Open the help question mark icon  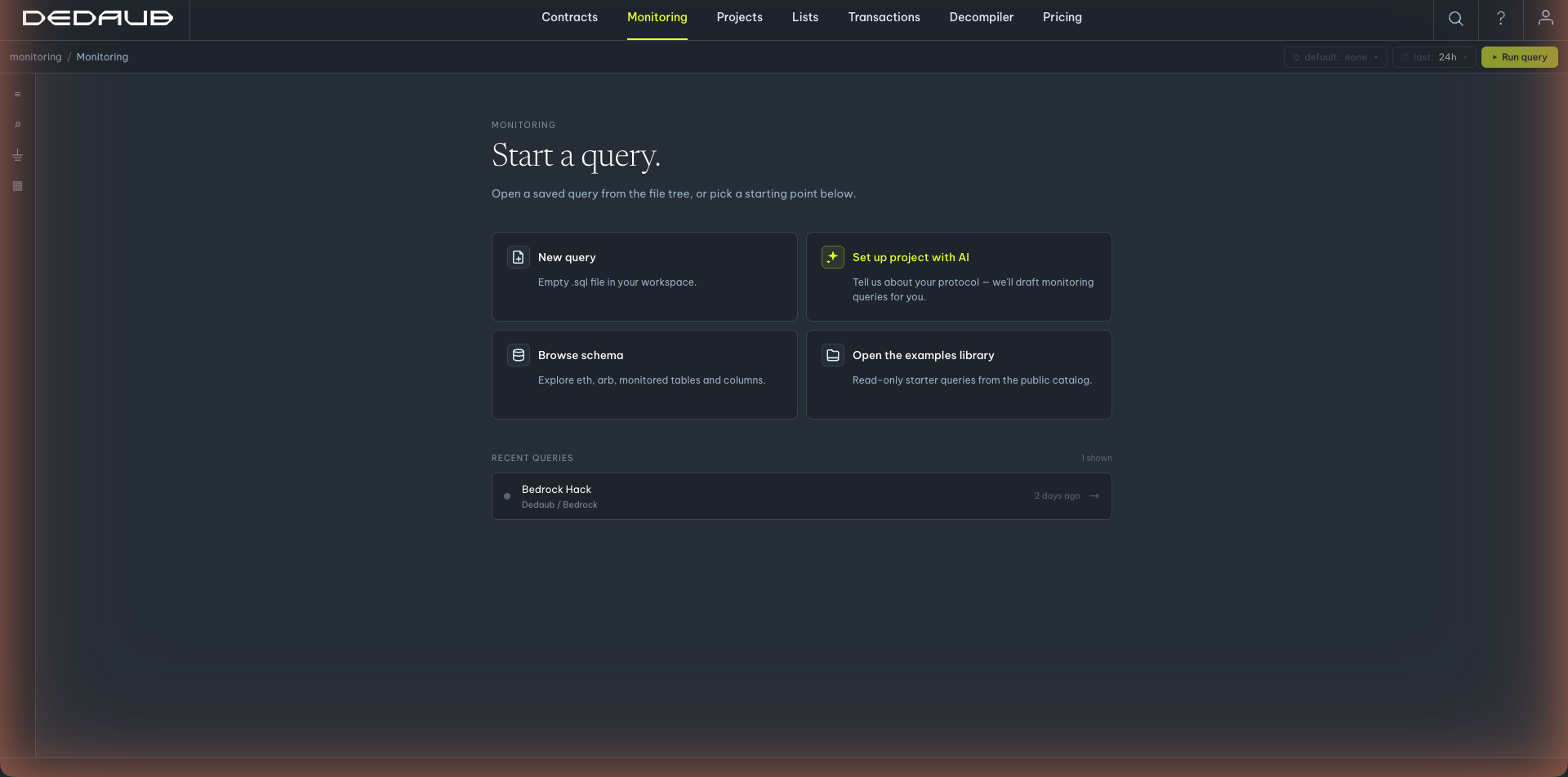(x=1500, y=18)
